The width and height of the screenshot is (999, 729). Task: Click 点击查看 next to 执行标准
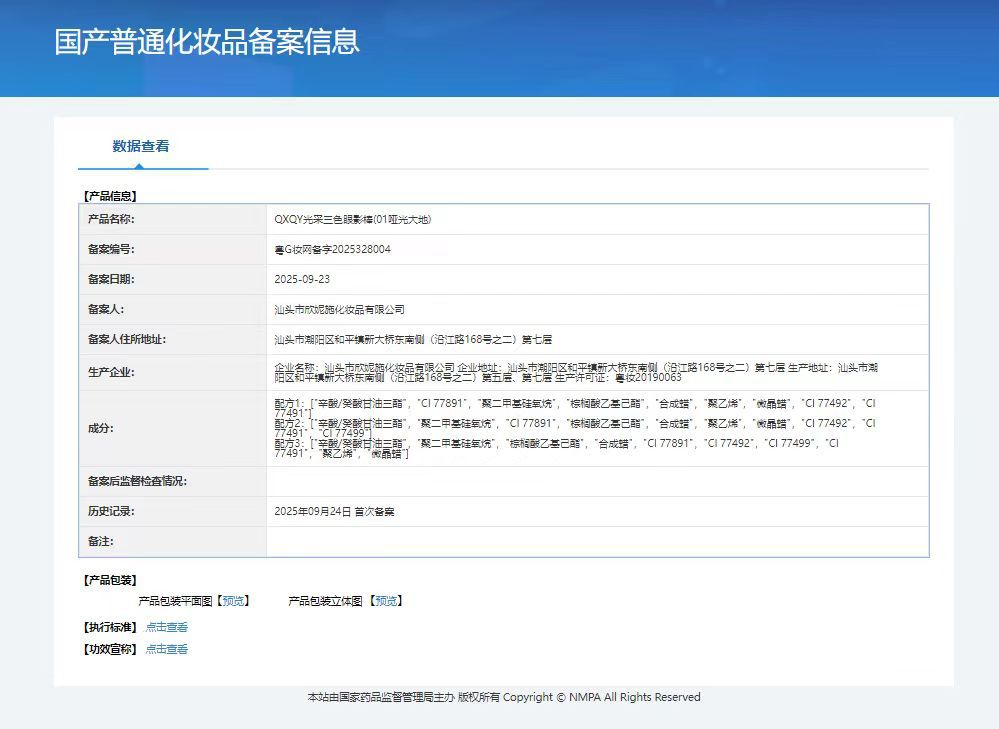(166, 627)
